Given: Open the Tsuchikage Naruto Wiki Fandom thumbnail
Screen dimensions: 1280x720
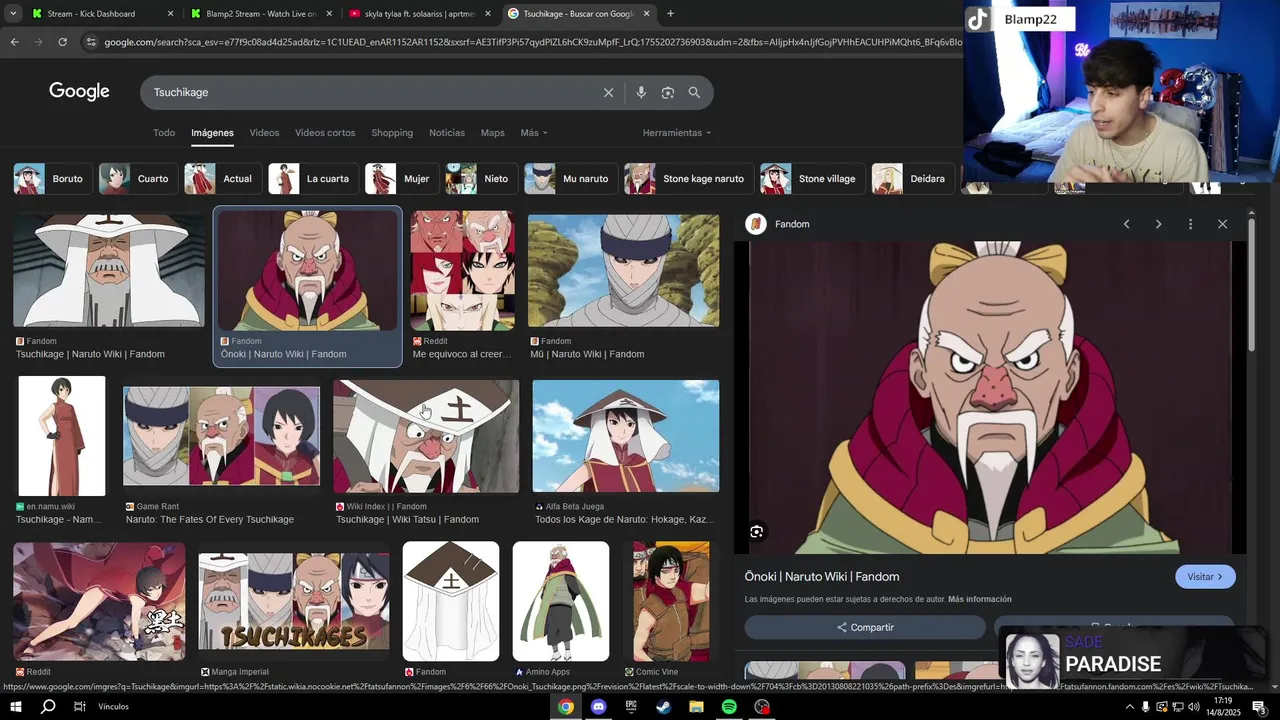Looking at the screenshot, I should [108, 270].
